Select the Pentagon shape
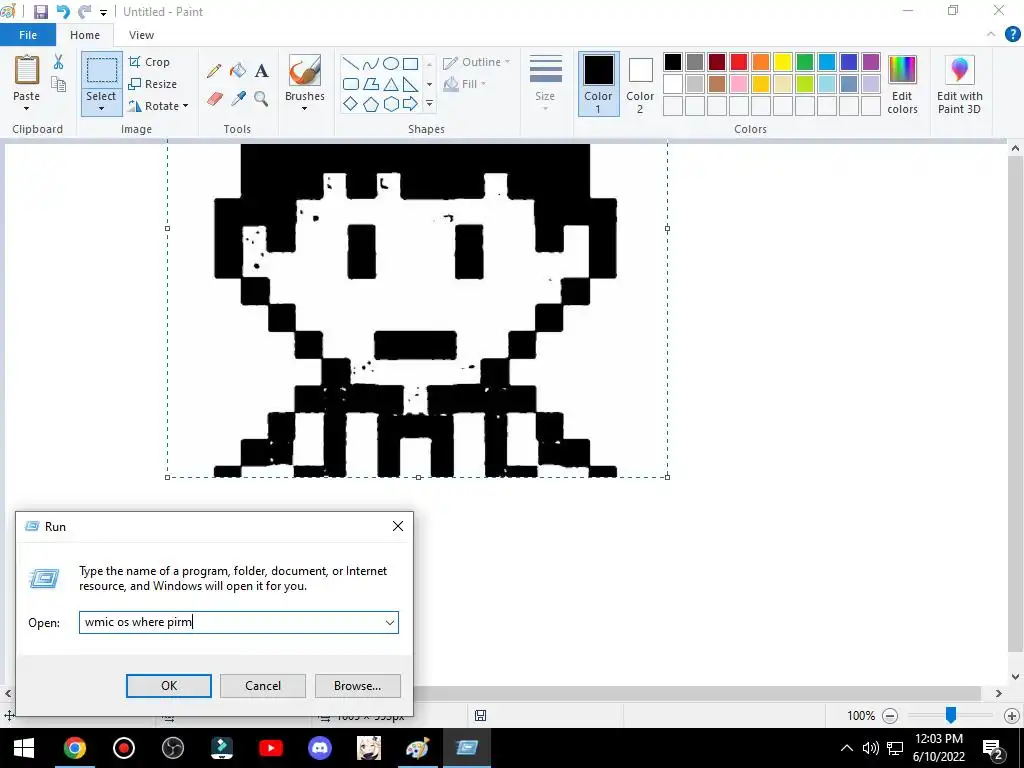The height and width of the screenshot is (768, 1024). click(x=371, y=104)
